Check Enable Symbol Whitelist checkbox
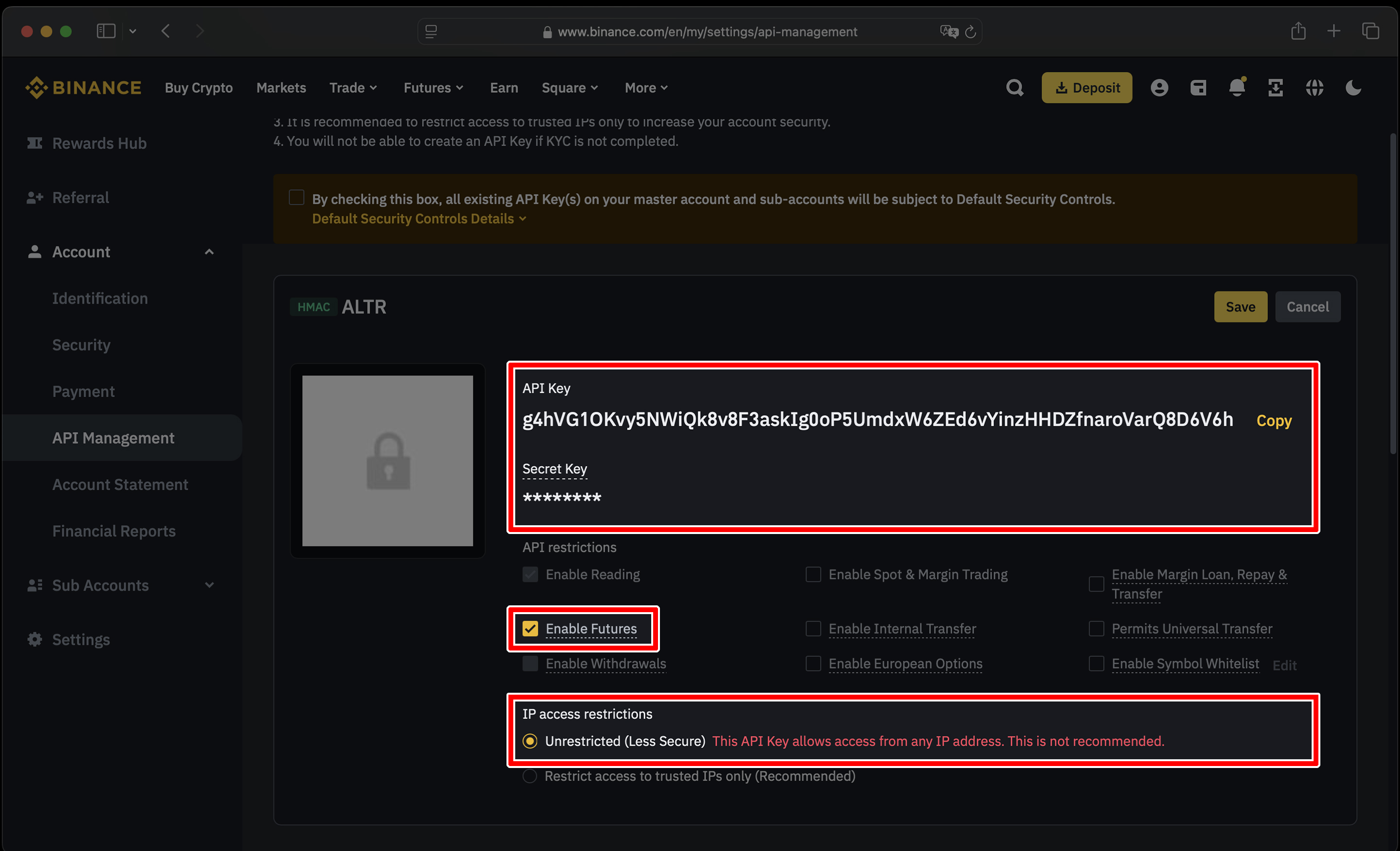This screenshot has height=851, width=1400. click(1096, 664)
